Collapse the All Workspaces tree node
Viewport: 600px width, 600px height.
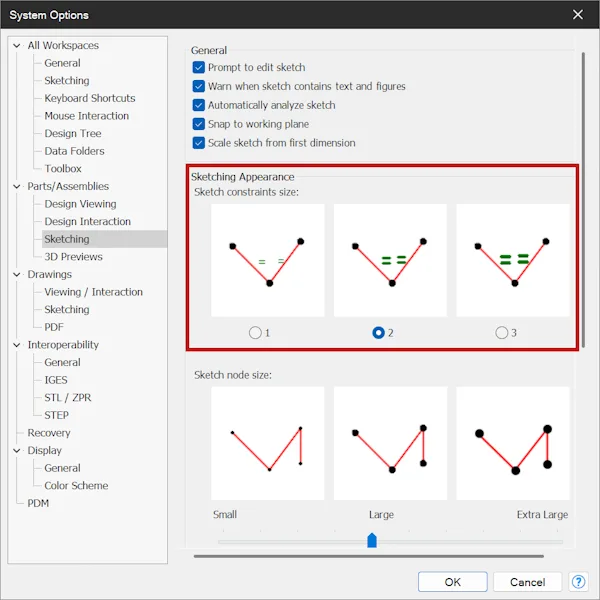17,46
